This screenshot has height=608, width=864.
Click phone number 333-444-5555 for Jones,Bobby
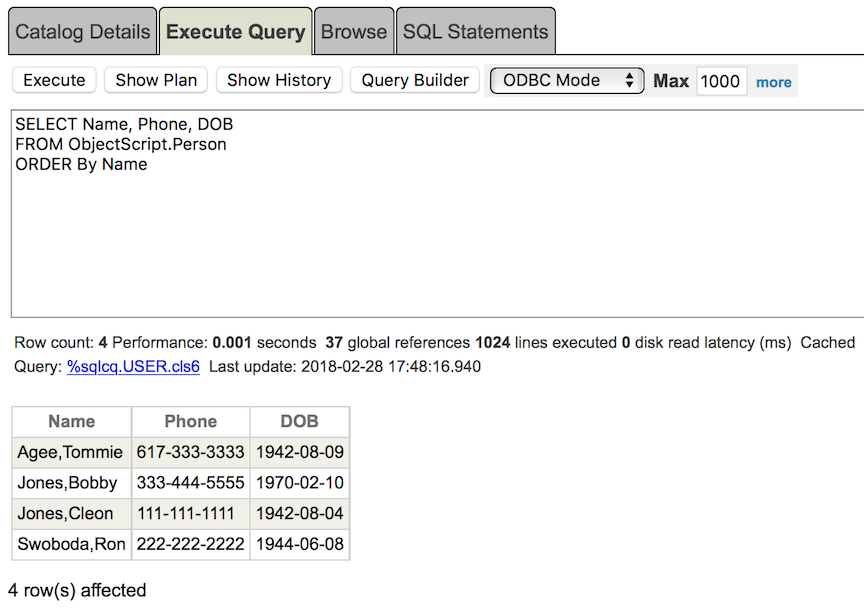190,483
